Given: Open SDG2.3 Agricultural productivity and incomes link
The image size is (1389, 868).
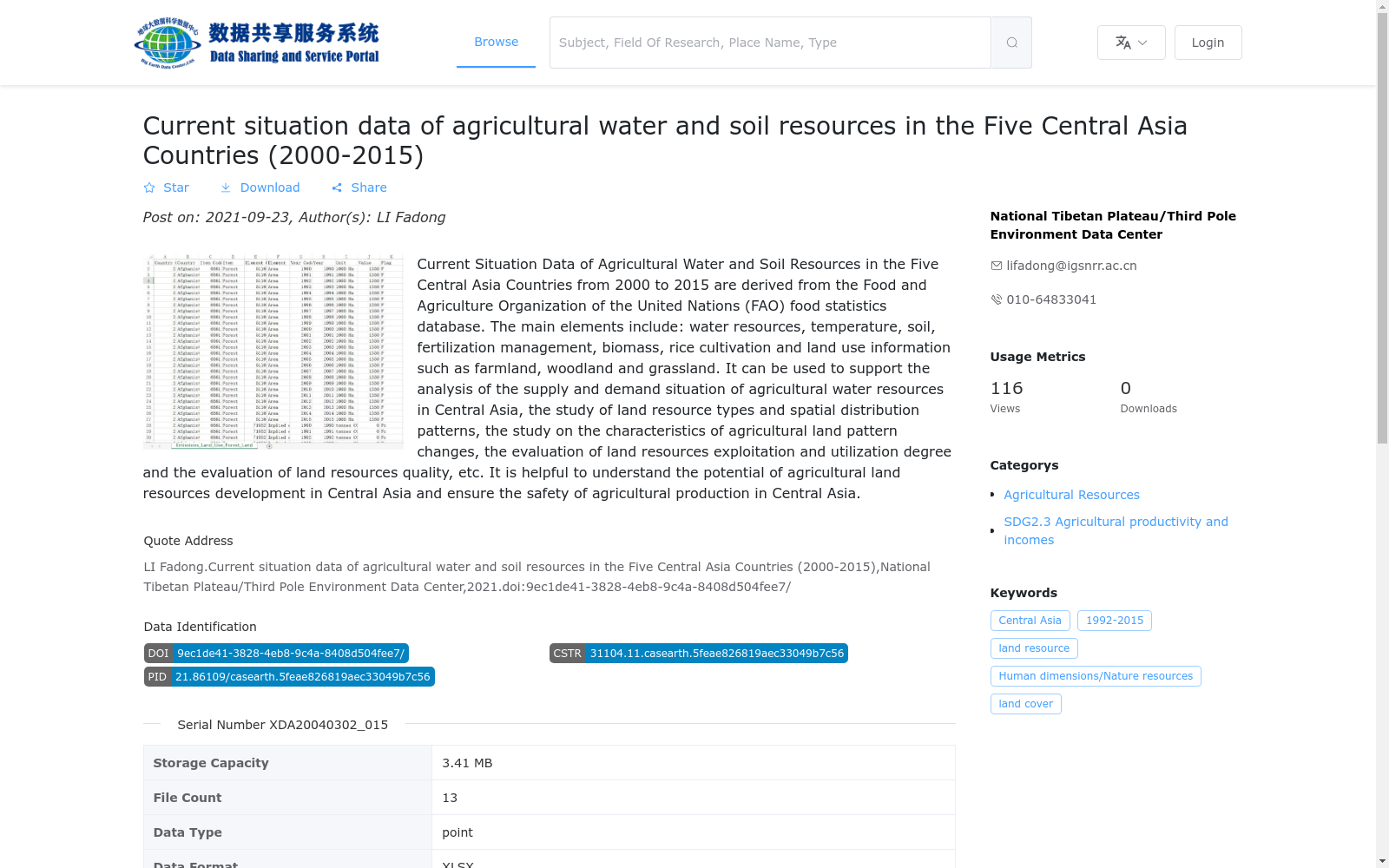Looking at the screenshot, I should click(1116, 530).
